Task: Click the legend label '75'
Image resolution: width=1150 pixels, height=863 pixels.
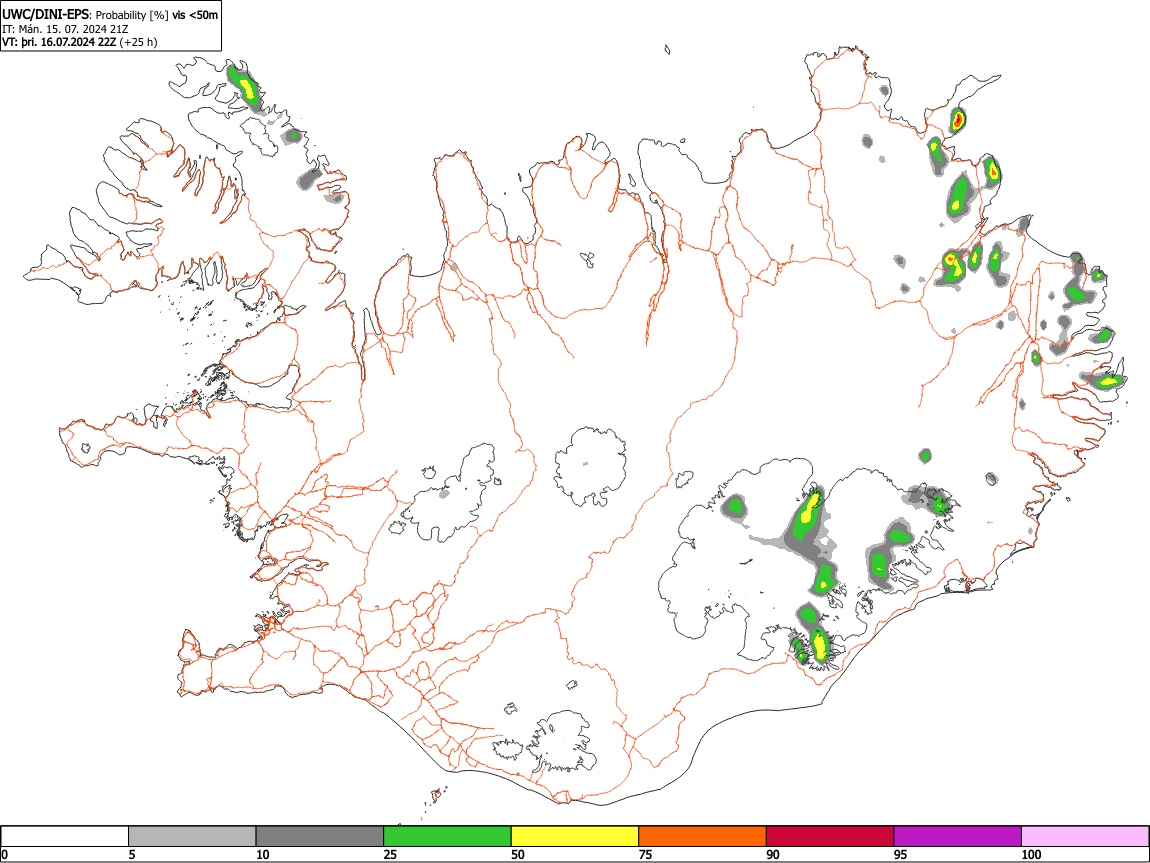Action: [x=645, y=854]
